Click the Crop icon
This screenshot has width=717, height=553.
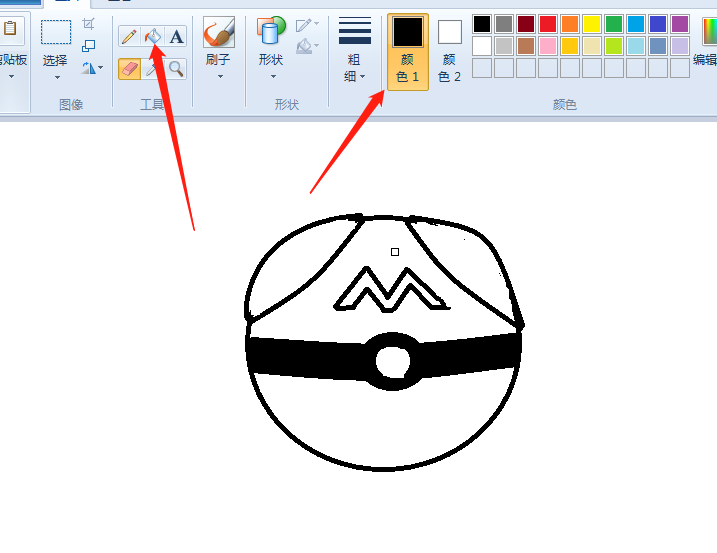[x=88, y=24]
